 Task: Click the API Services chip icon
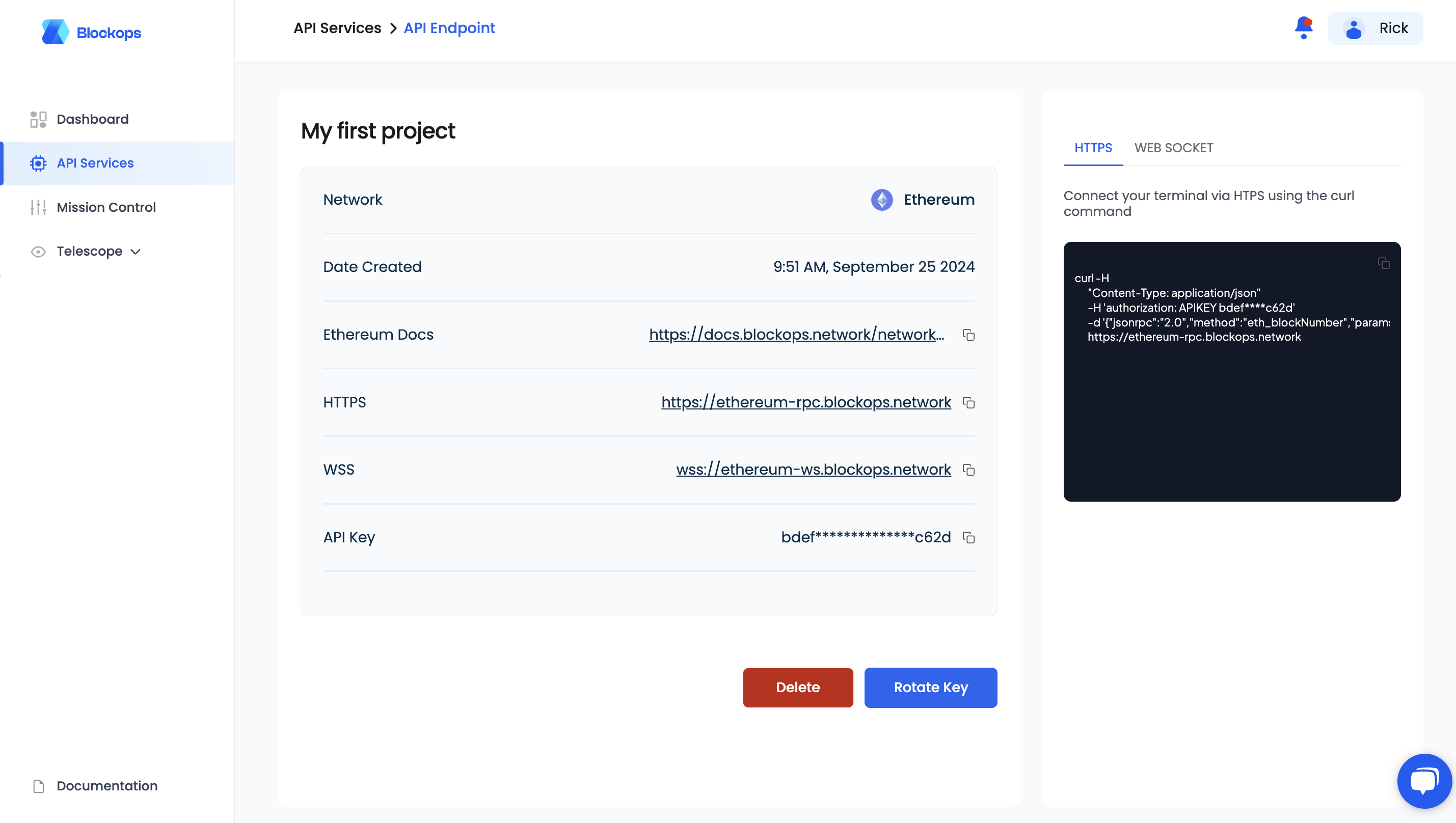[x=38, y=163]
